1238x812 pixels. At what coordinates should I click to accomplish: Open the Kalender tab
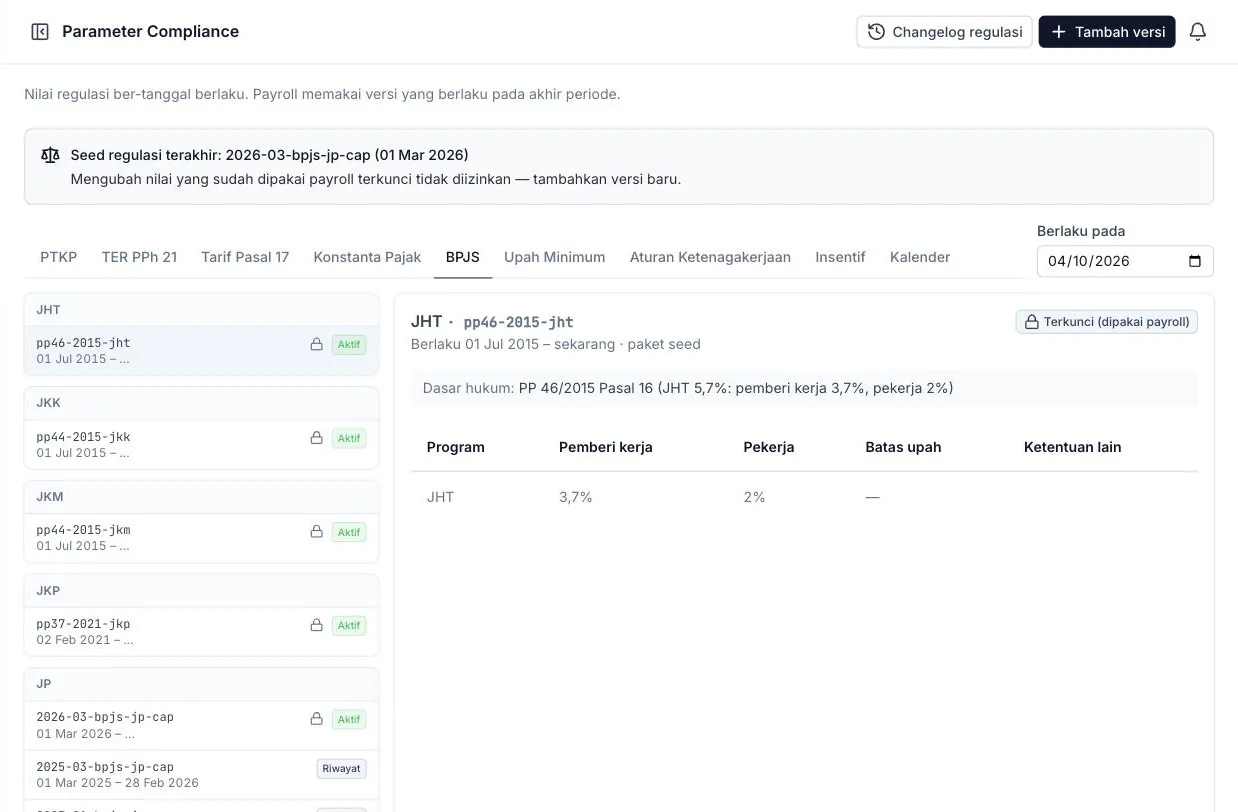[x=920, y=257]
